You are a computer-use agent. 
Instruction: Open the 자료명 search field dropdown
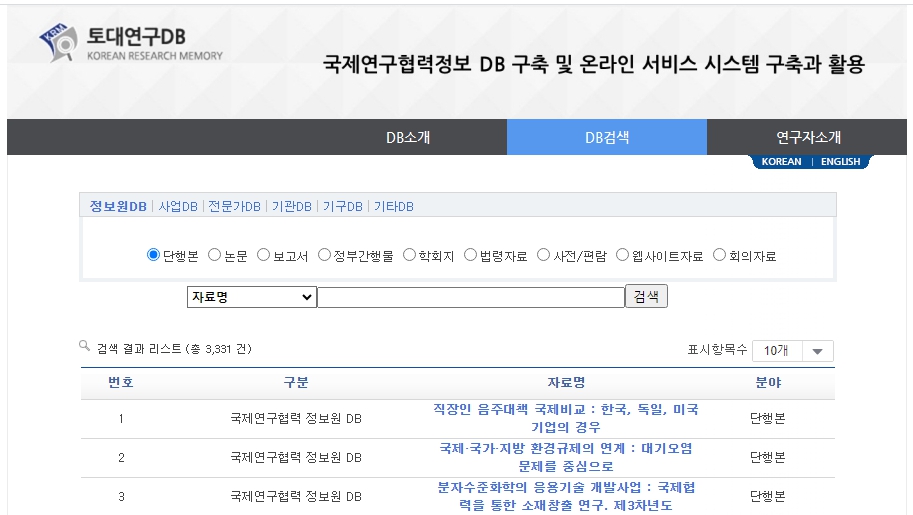(251, 297)
